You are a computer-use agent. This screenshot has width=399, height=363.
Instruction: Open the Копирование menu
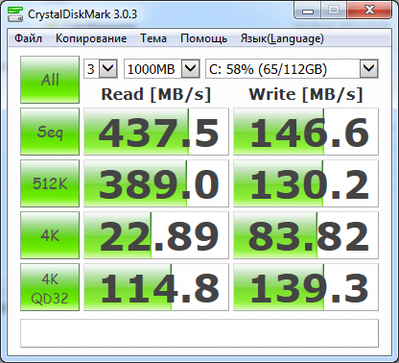coord(91,39)
